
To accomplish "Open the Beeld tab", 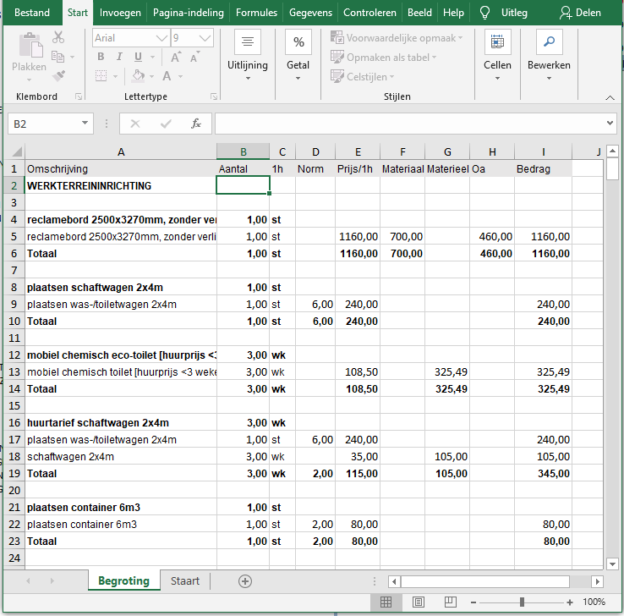I will [x=419, y=13].
